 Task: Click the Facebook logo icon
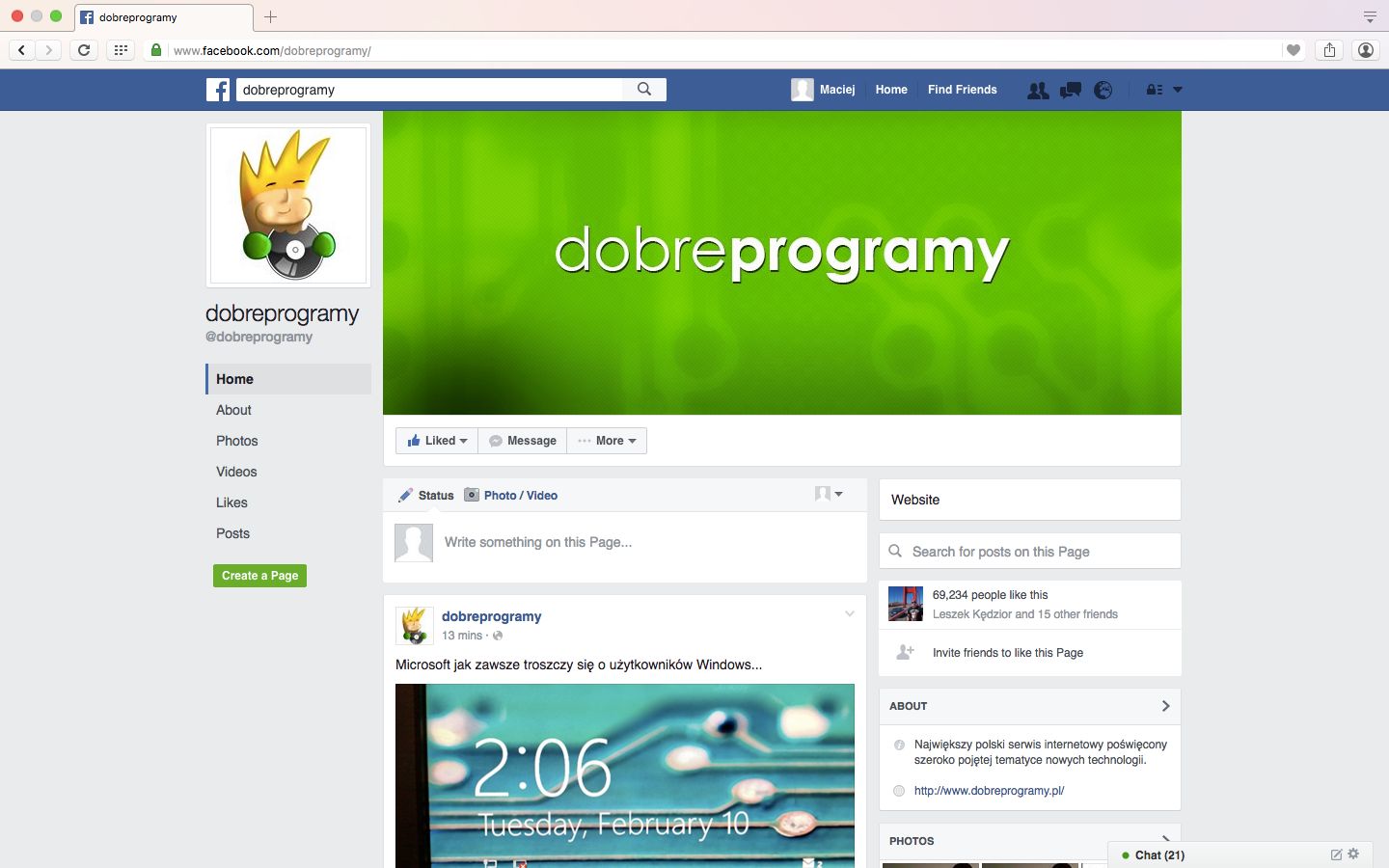218,90
